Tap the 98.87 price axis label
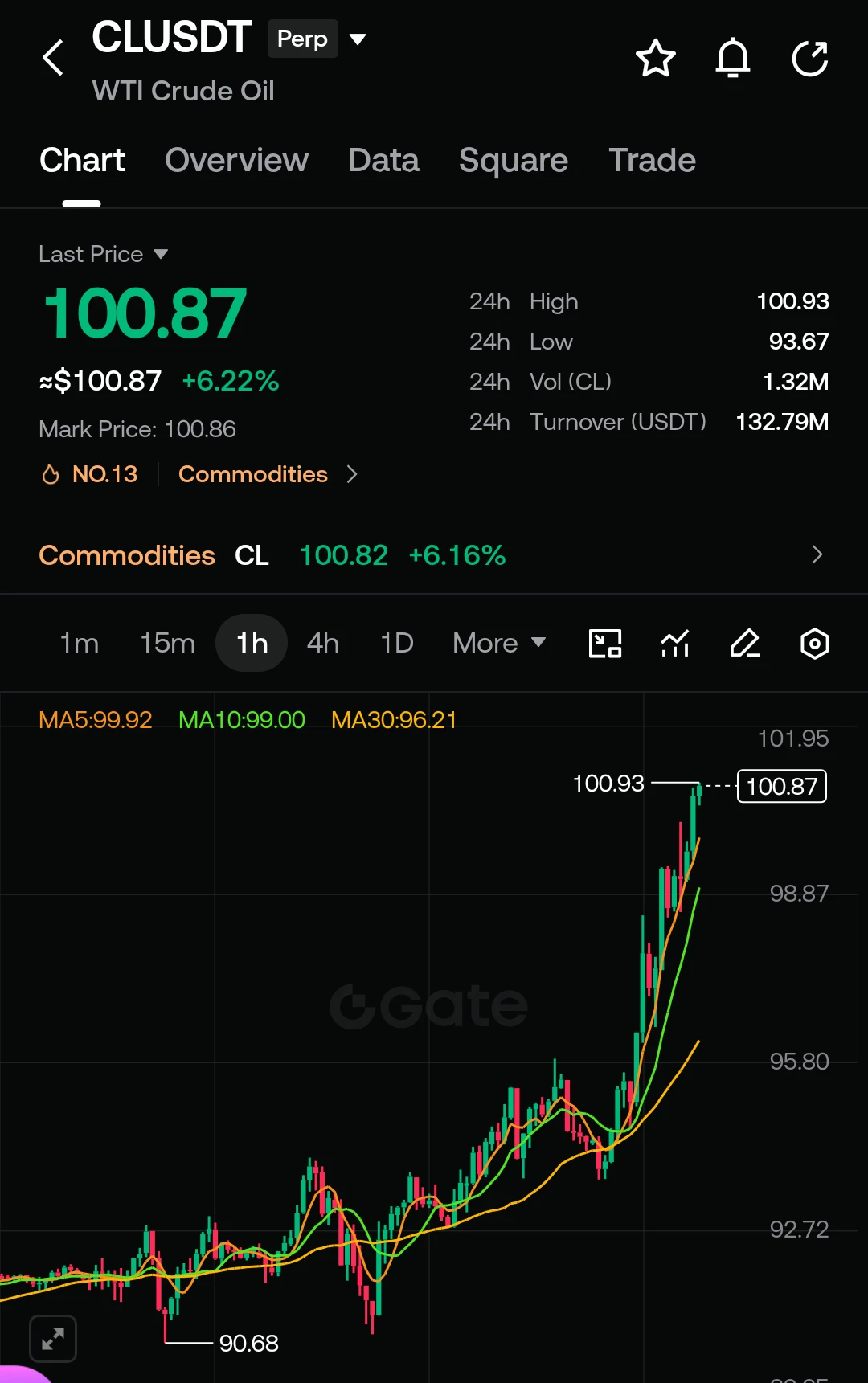 [x=799, y=894]
